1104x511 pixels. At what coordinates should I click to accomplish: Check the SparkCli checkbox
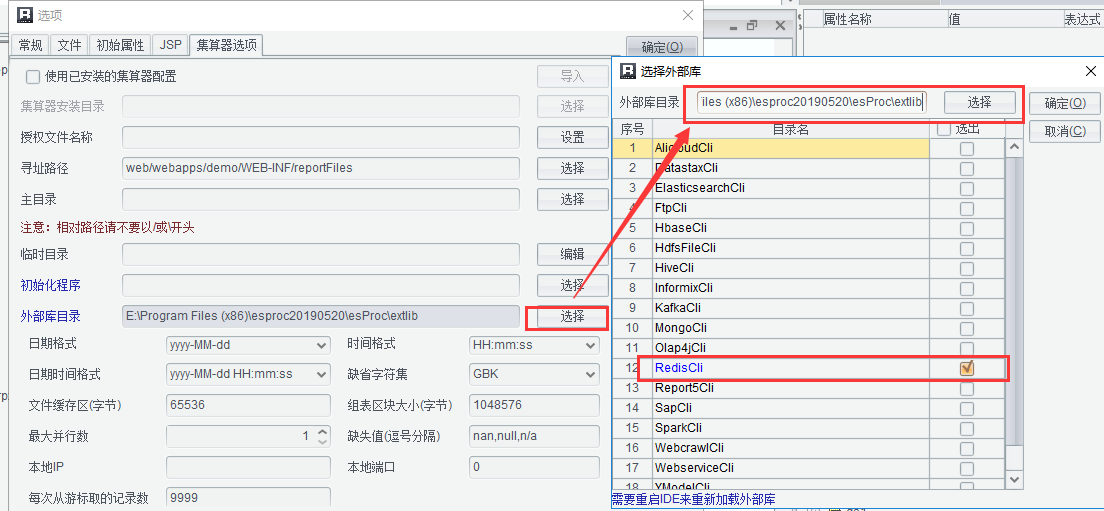coord(967,428)
